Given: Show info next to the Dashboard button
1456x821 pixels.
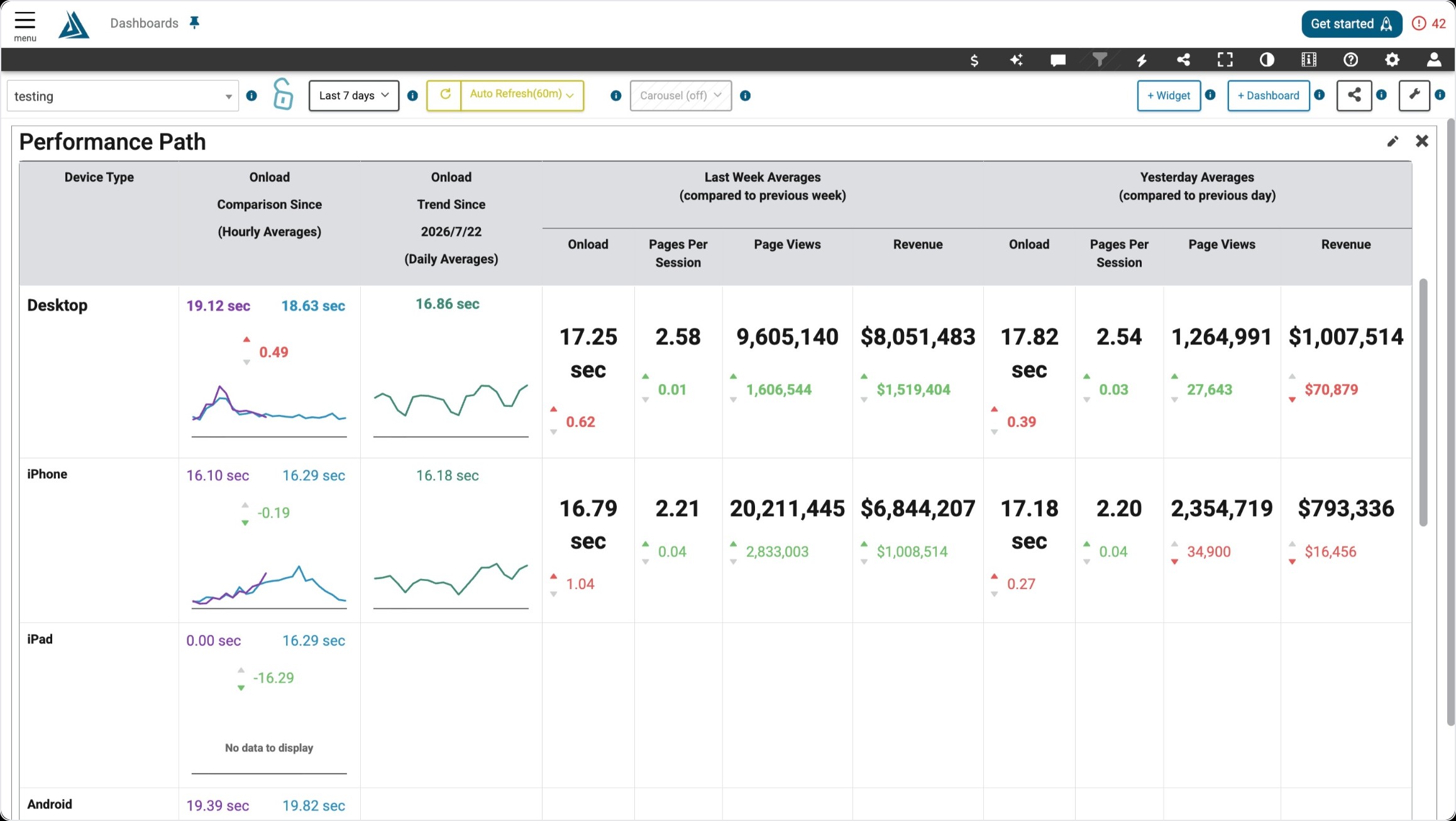Looking at the screenshot, I should tap(1320, 95).
